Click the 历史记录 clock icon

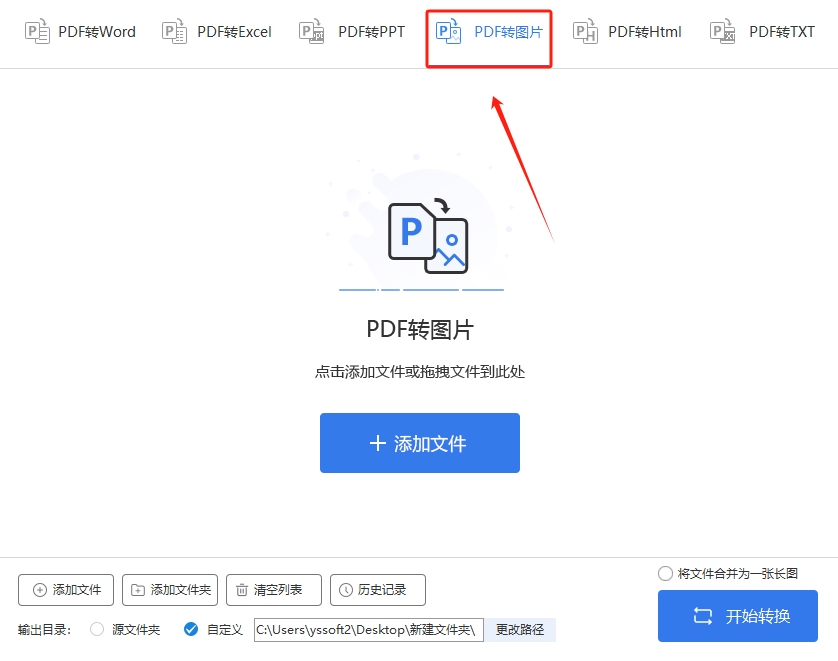coord(345,590)
